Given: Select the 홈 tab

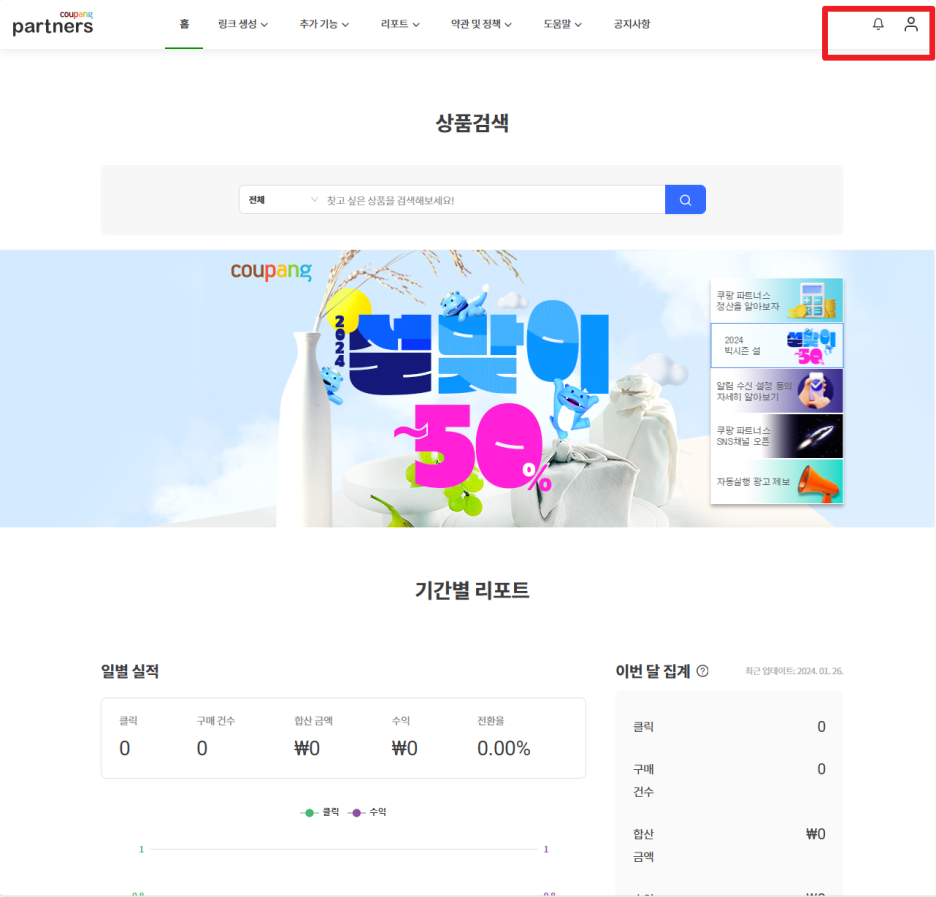Looking at the screenshot, I should click(x=184, y=24).
